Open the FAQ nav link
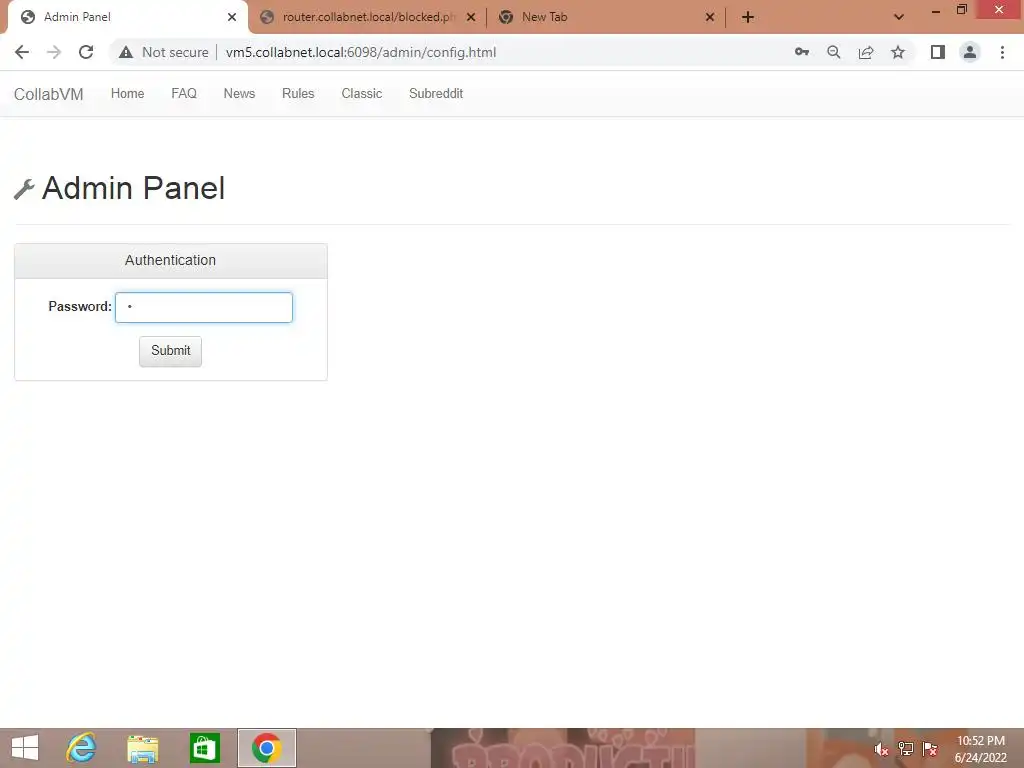The height and width of the screenshot is (768, 1024). click(184, 93)
